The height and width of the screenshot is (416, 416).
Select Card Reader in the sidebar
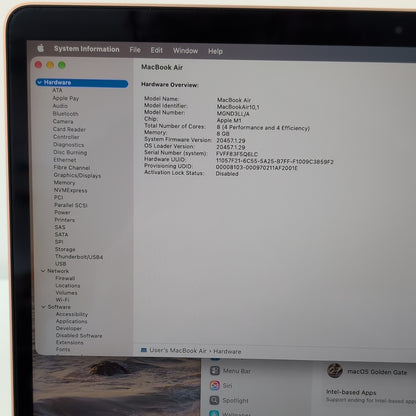point(69,129)
